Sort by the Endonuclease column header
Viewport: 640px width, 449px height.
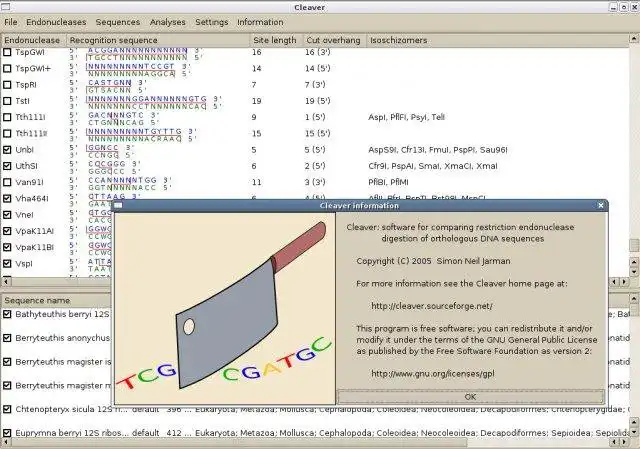point(33,40)
